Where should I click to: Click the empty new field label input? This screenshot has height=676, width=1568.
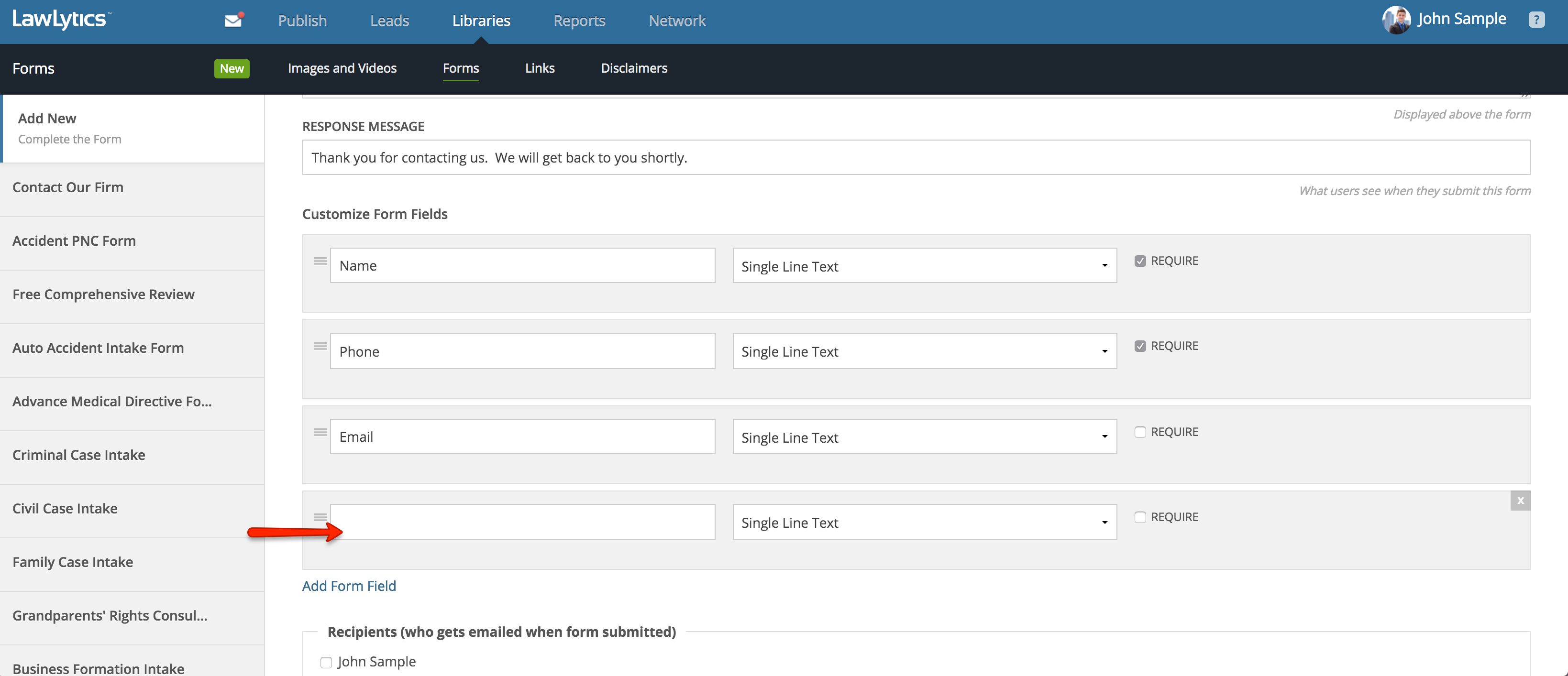(x=522, y=522)
